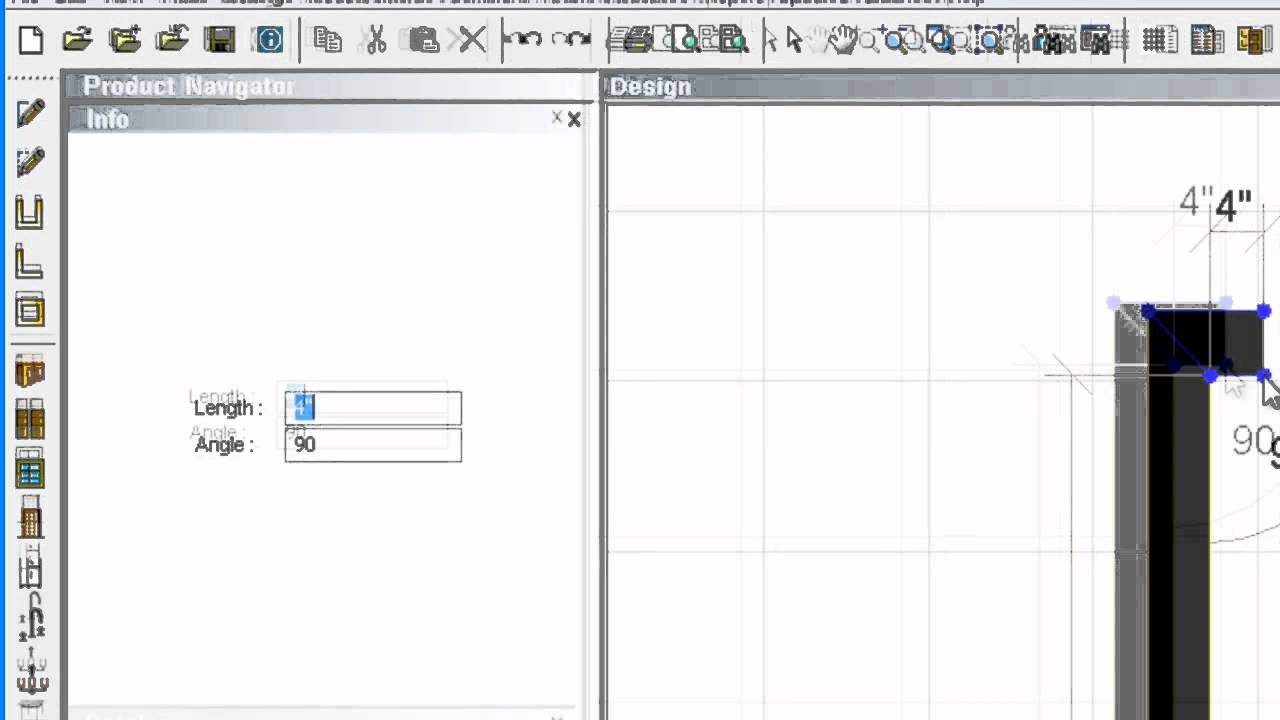1280x720 pixels.
Task: Click the Design panel title
Action: tap(651, 87)
